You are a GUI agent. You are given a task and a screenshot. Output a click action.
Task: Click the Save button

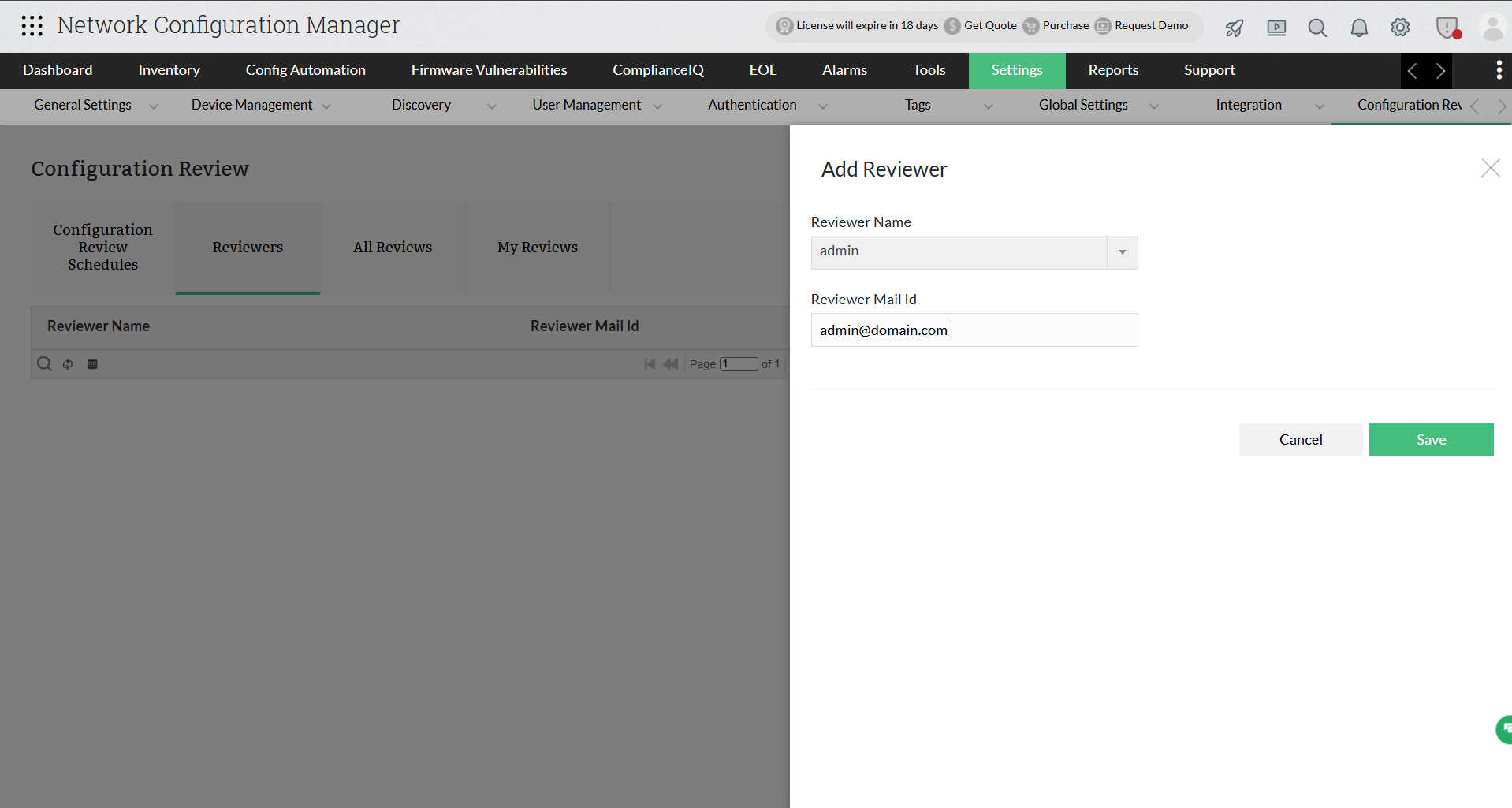click(1431, 440)
